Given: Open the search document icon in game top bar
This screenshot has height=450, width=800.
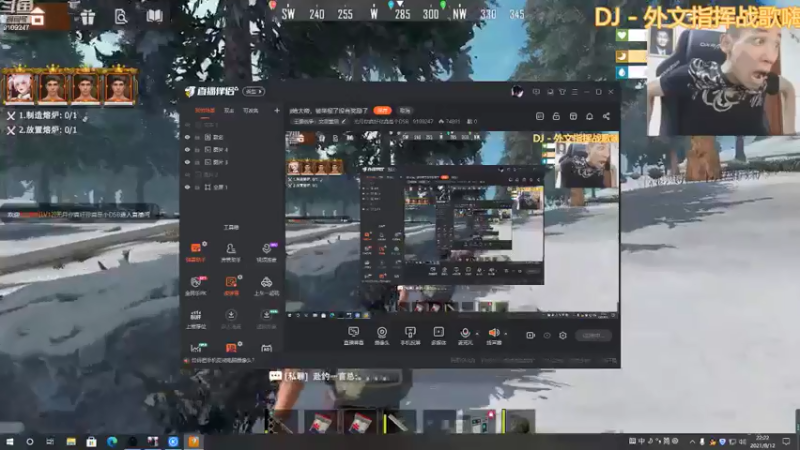Looking at the screenshot, I should [121, 17].
